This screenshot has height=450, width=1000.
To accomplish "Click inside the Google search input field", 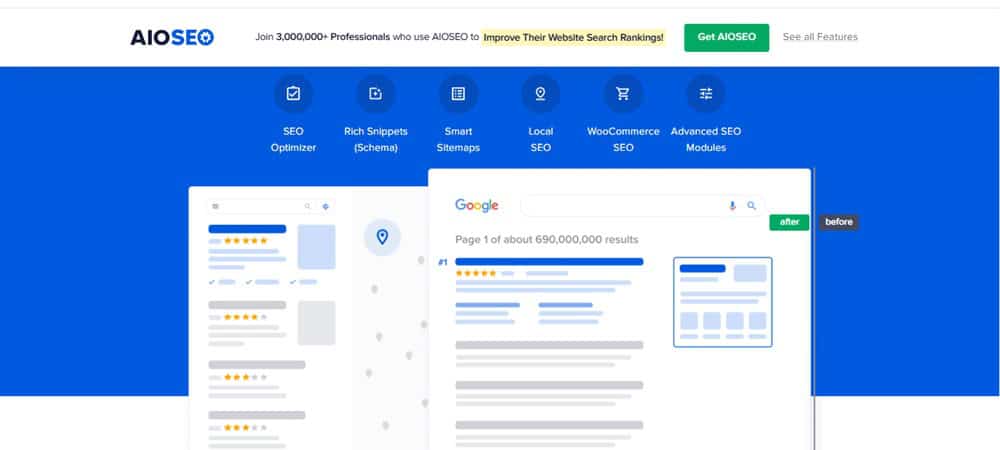I will (x=620, y=206).
